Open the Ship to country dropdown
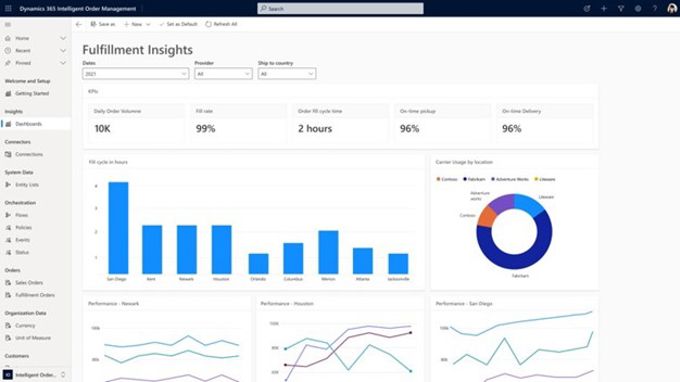The height and width of the screenshot is (382, 680). click(x=287, y=74)
